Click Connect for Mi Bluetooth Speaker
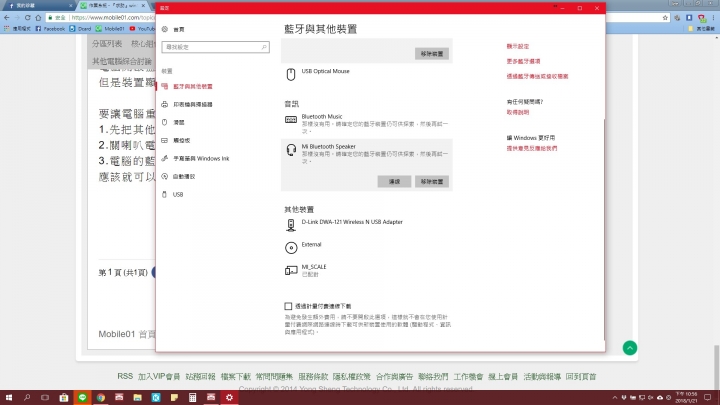720x405 pixels. pyautogui.click(x=394, y=181)
